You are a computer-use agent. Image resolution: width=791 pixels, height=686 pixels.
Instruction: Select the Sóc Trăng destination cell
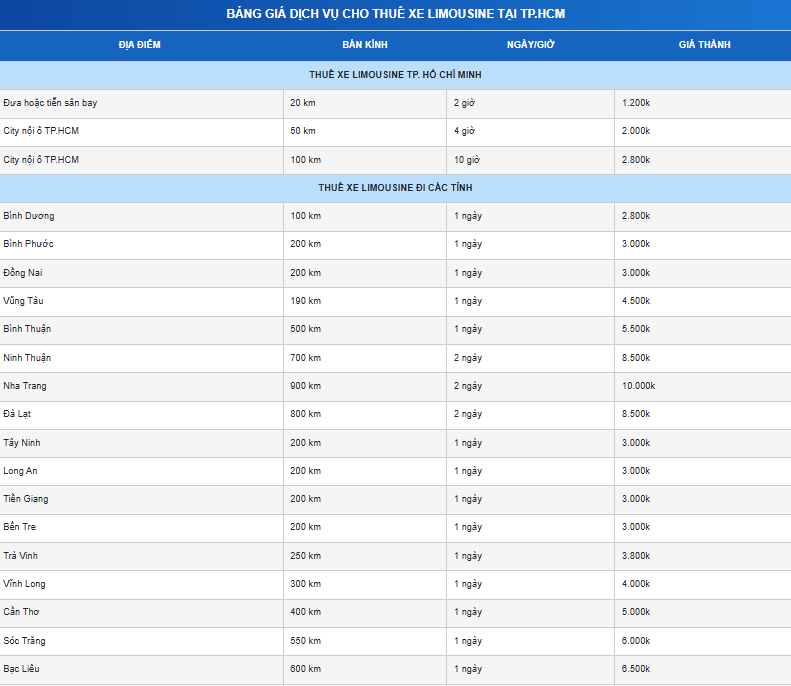[141, 641]
